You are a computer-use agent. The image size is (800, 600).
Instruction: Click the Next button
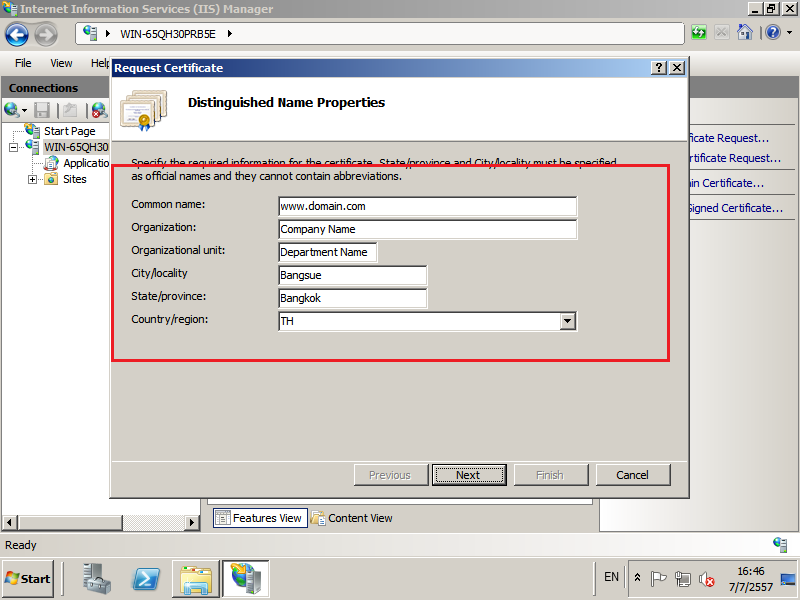coord(468,475)
